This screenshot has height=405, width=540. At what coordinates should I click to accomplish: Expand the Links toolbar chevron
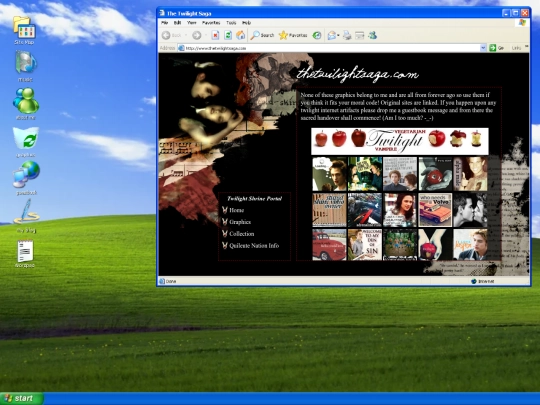527,46
